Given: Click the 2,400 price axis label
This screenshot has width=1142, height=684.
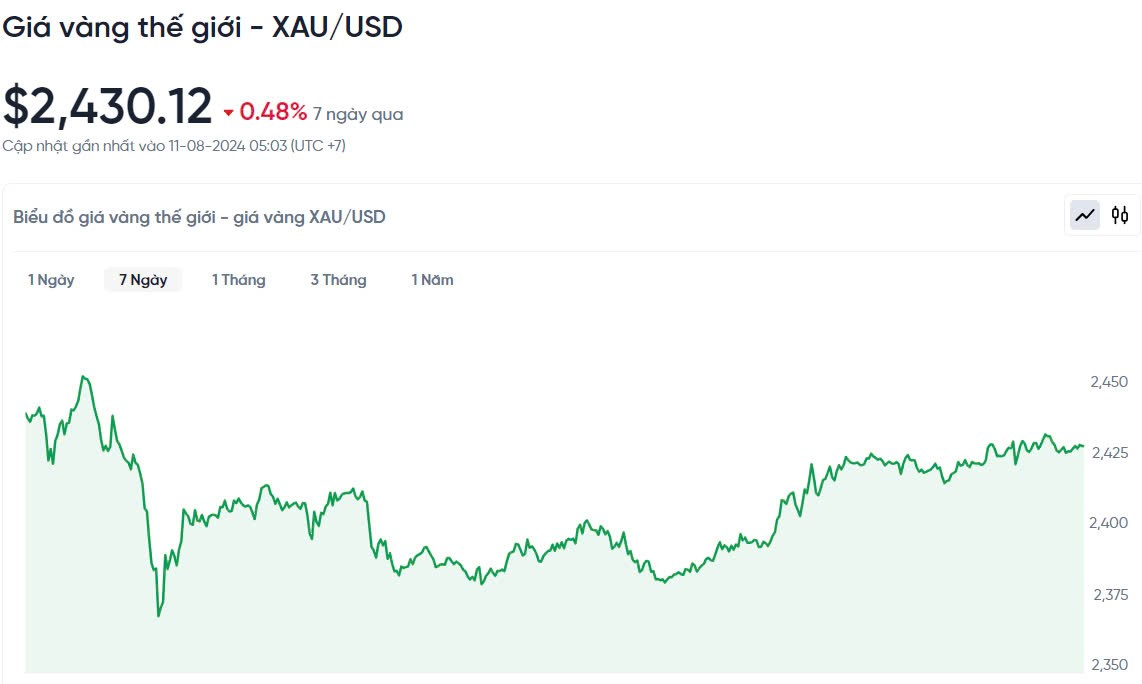Looking at the screenshot, I should tap(1108, 523).
